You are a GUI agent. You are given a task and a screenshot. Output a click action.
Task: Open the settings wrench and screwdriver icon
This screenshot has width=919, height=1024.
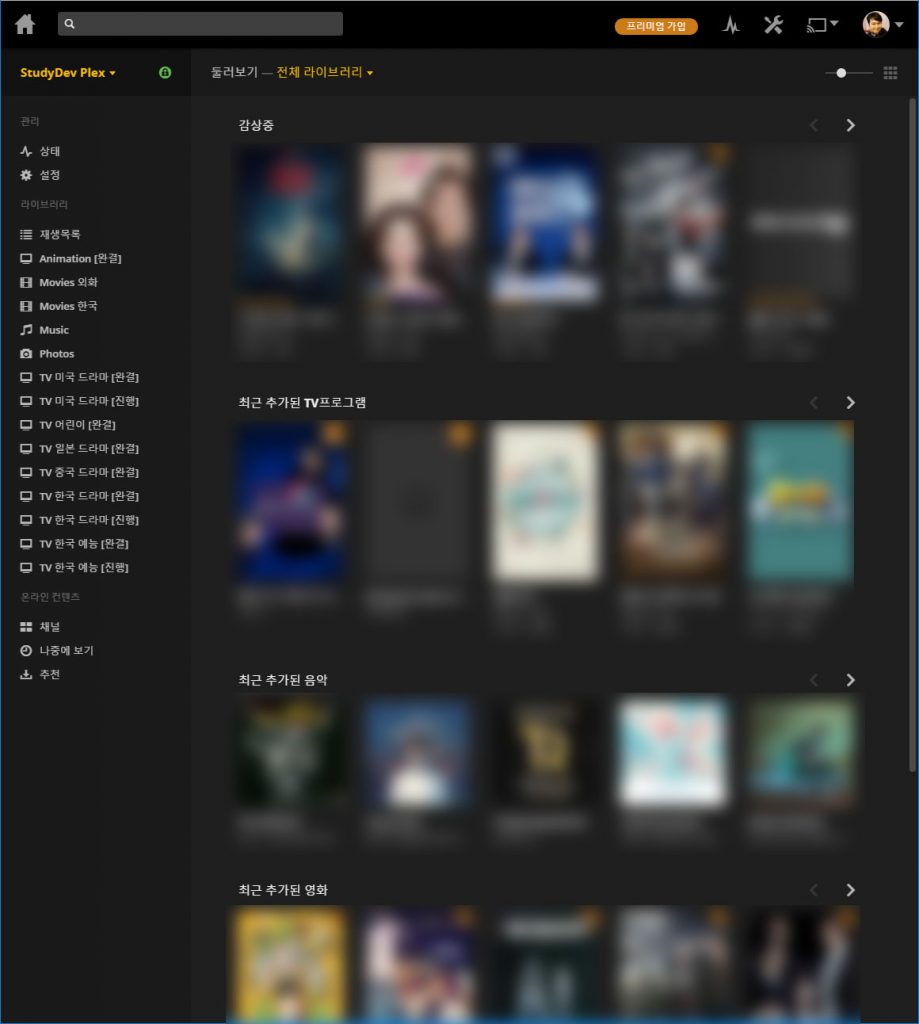point(773,26)
